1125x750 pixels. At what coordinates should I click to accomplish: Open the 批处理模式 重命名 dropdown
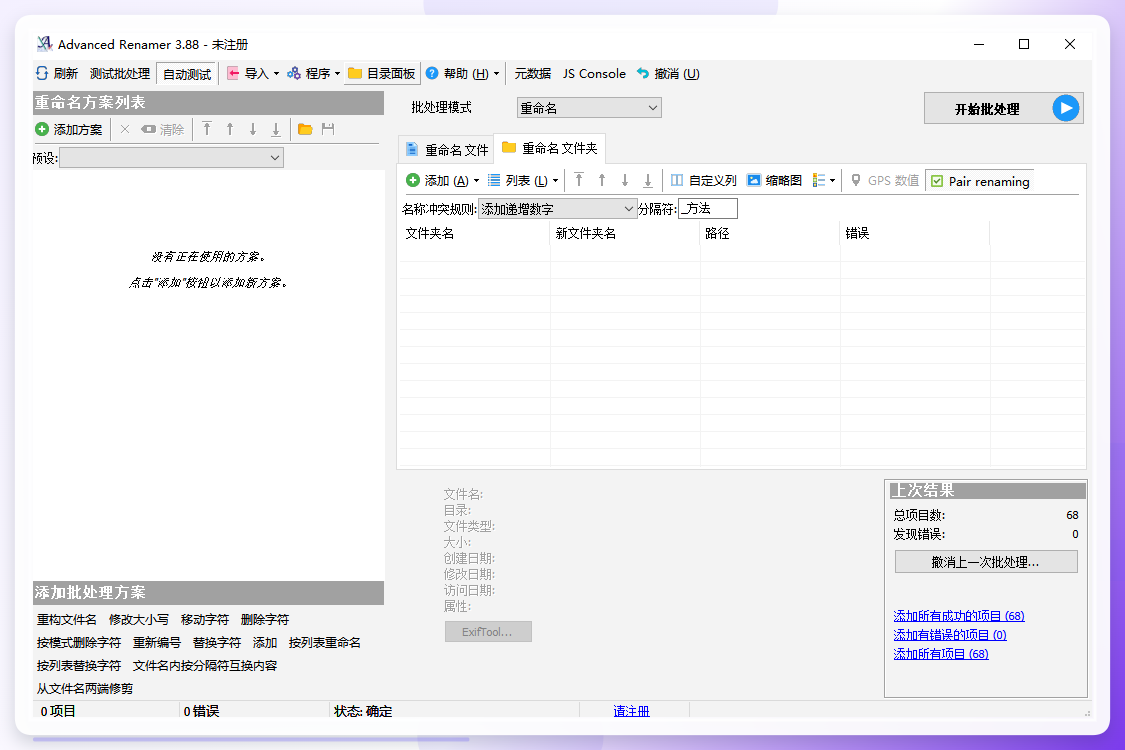tap(588, 108)
